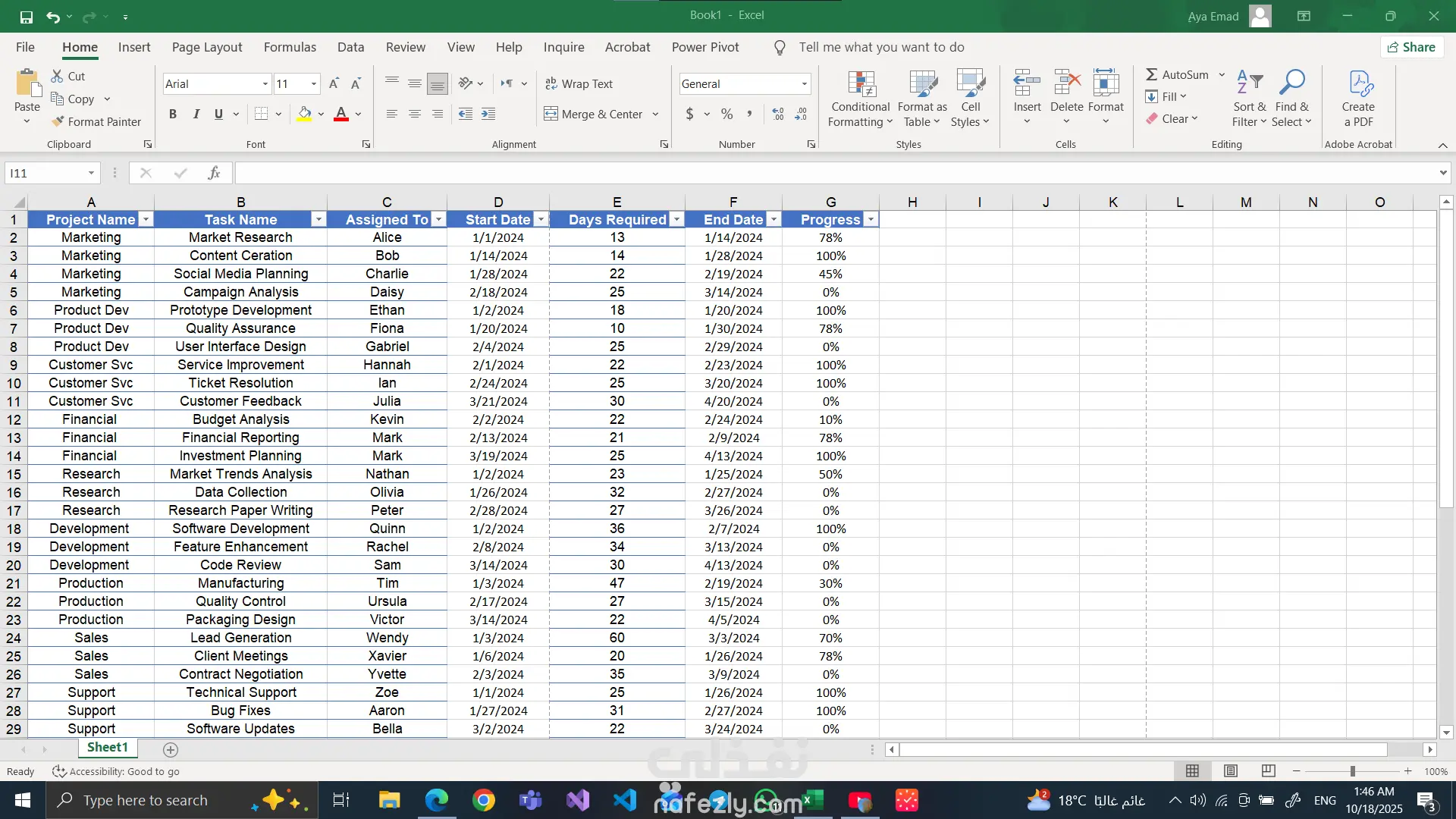Image resolution: width=1456 pixels, height=819 pixels.
Task: Toggle bold formatting
Action: (173, 114)
